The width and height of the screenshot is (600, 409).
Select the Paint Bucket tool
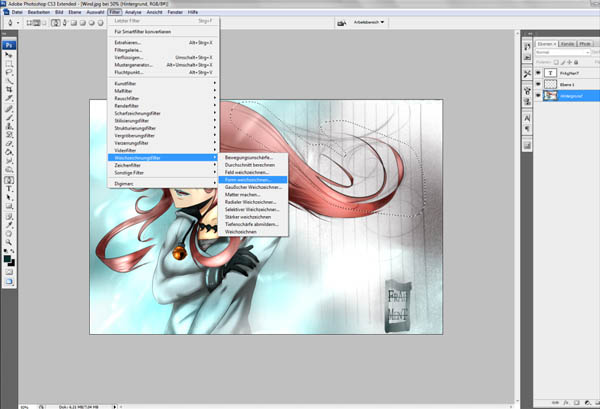[x=9, y=152]
